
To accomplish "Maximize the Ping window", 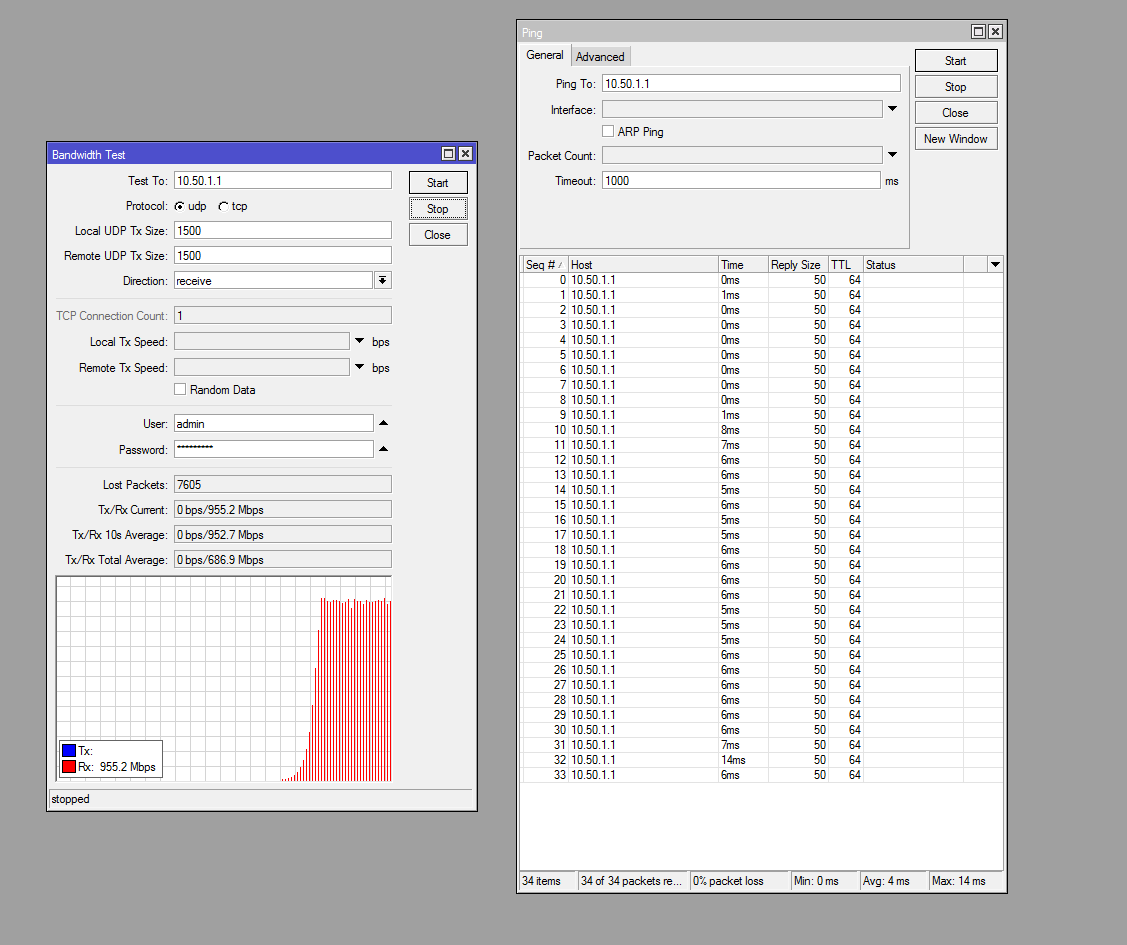I will 979,32.
